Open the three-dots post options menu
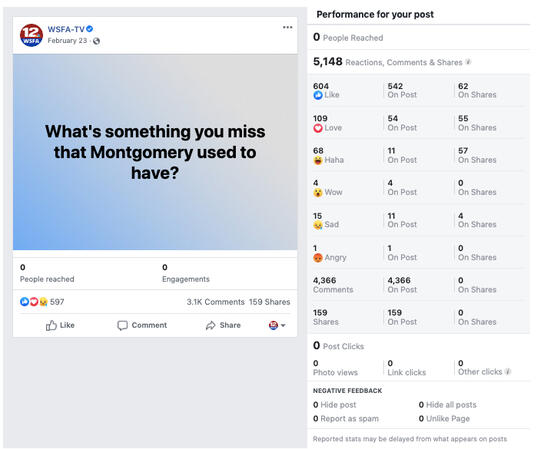The height and width of the screenshot is (449, 547). (287, 27)
